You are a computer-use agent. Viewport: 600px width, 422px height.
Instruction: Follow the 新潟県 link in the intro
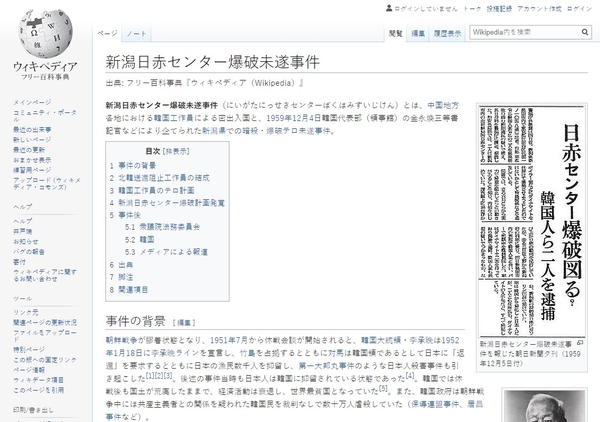[x=214, y=130]
